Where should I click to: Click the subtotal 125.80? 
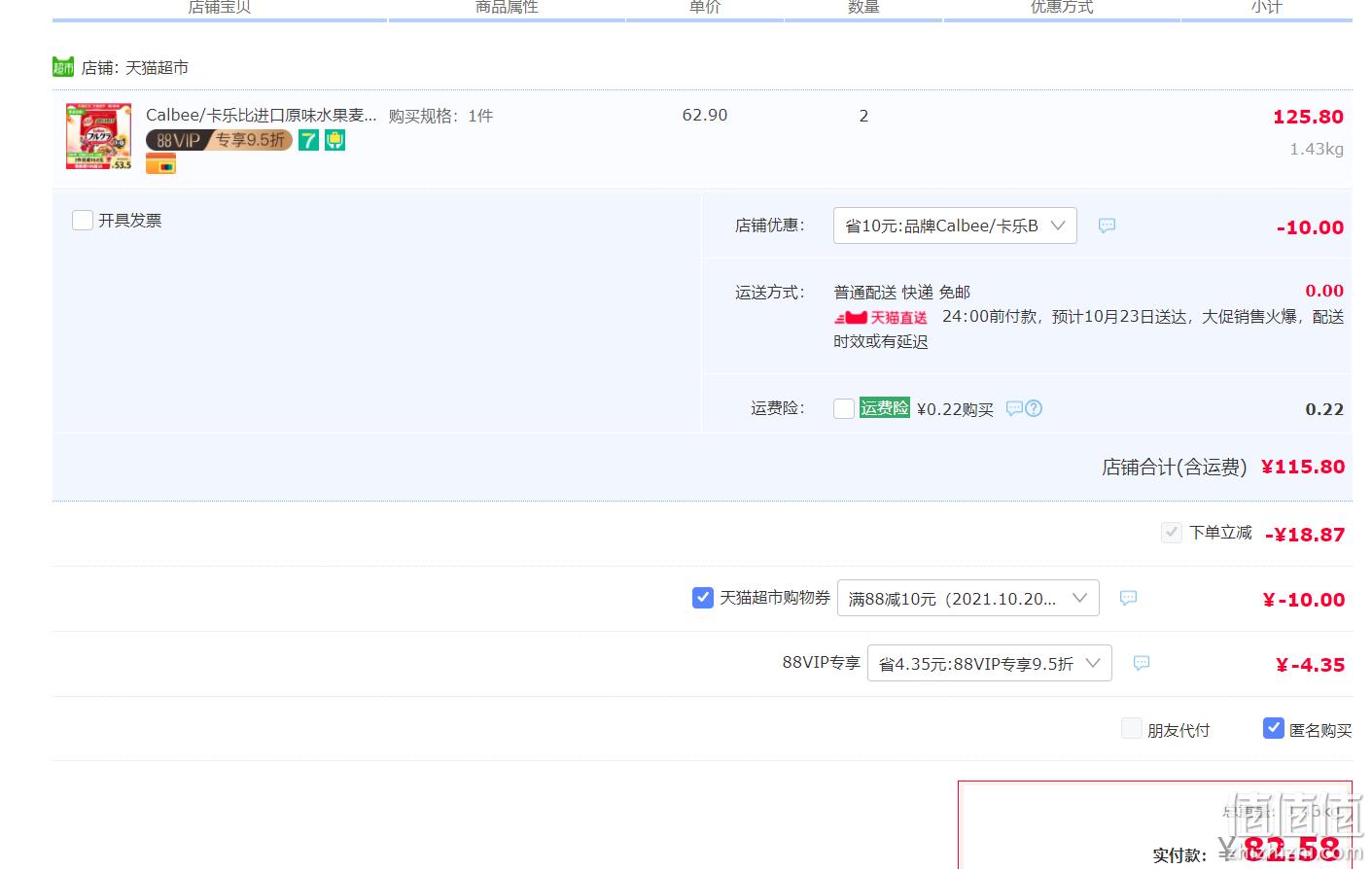(1308, 117)
